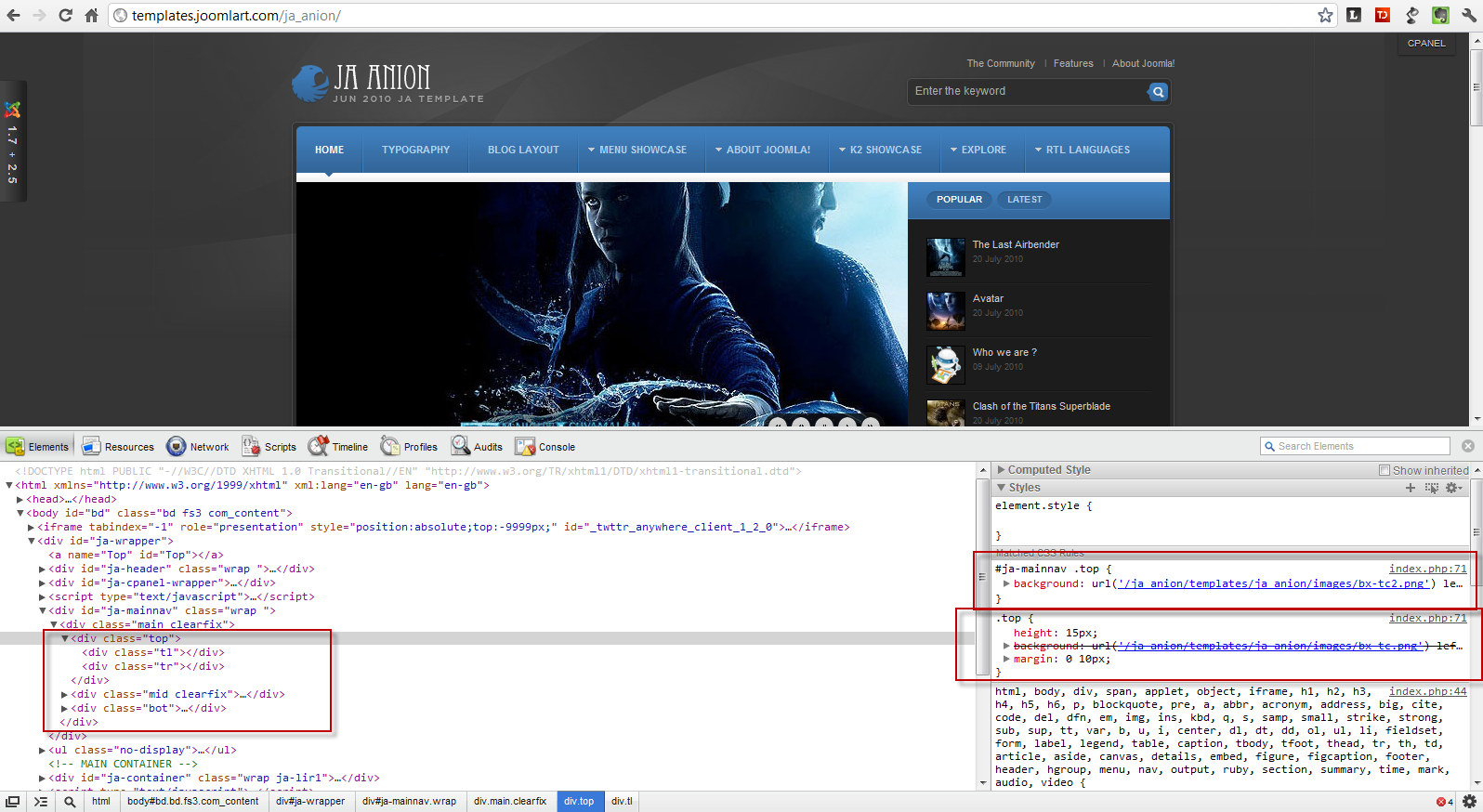Expand the ja-header div node
The image size is (1483, 812).
42,569
